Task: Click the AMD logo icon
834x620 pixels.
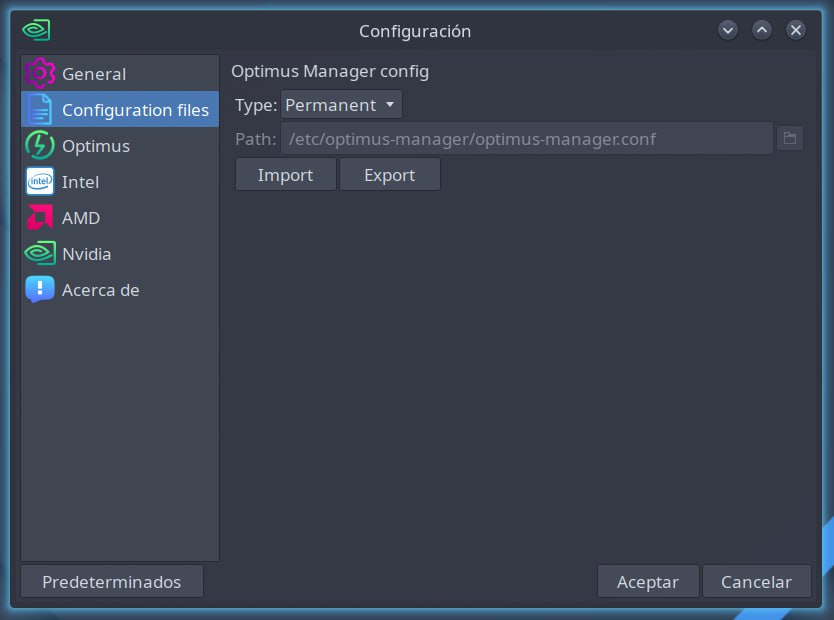Action: coord(40,217)
